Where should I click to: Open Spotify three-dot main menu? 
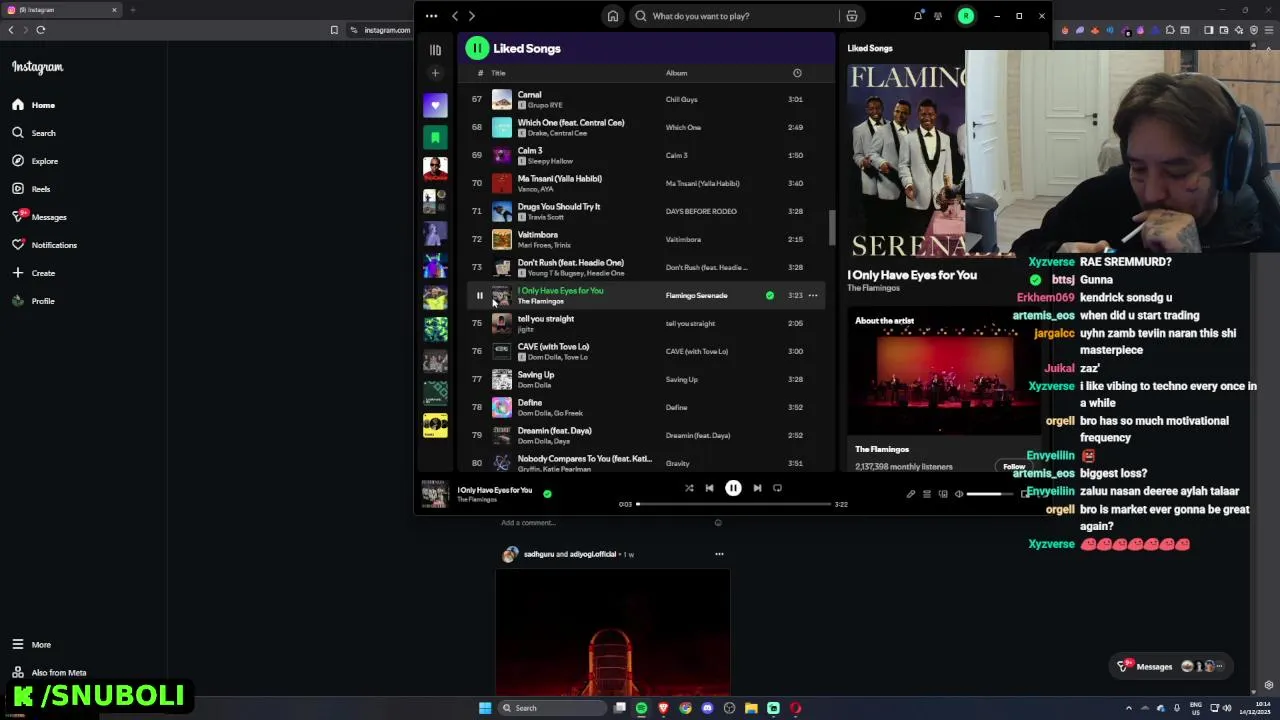click(431, 16)
